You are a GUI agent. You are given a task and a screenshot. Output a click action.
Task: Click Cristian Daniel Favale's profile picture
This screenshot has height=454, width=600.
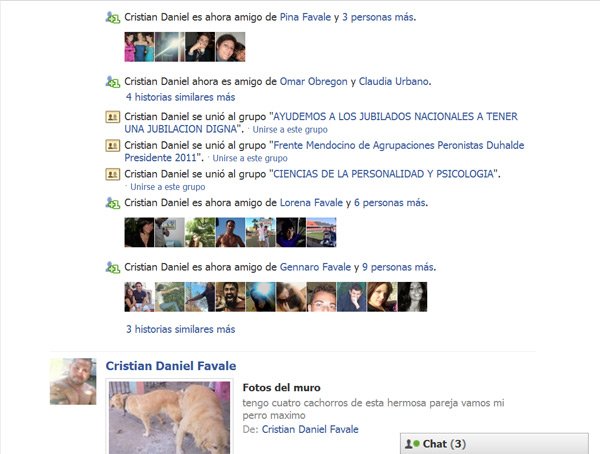[73, 381]
